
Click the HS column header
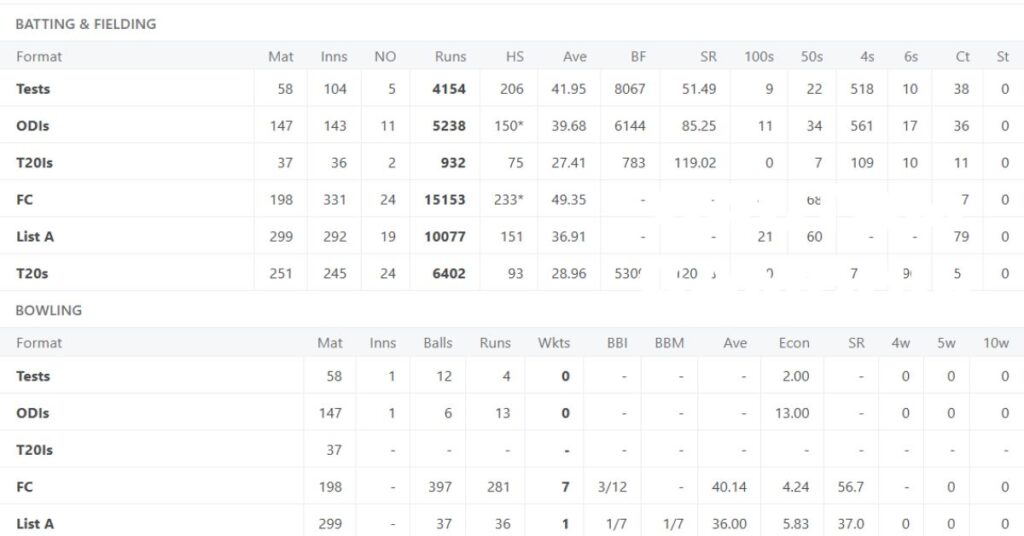tap(514, 57)
